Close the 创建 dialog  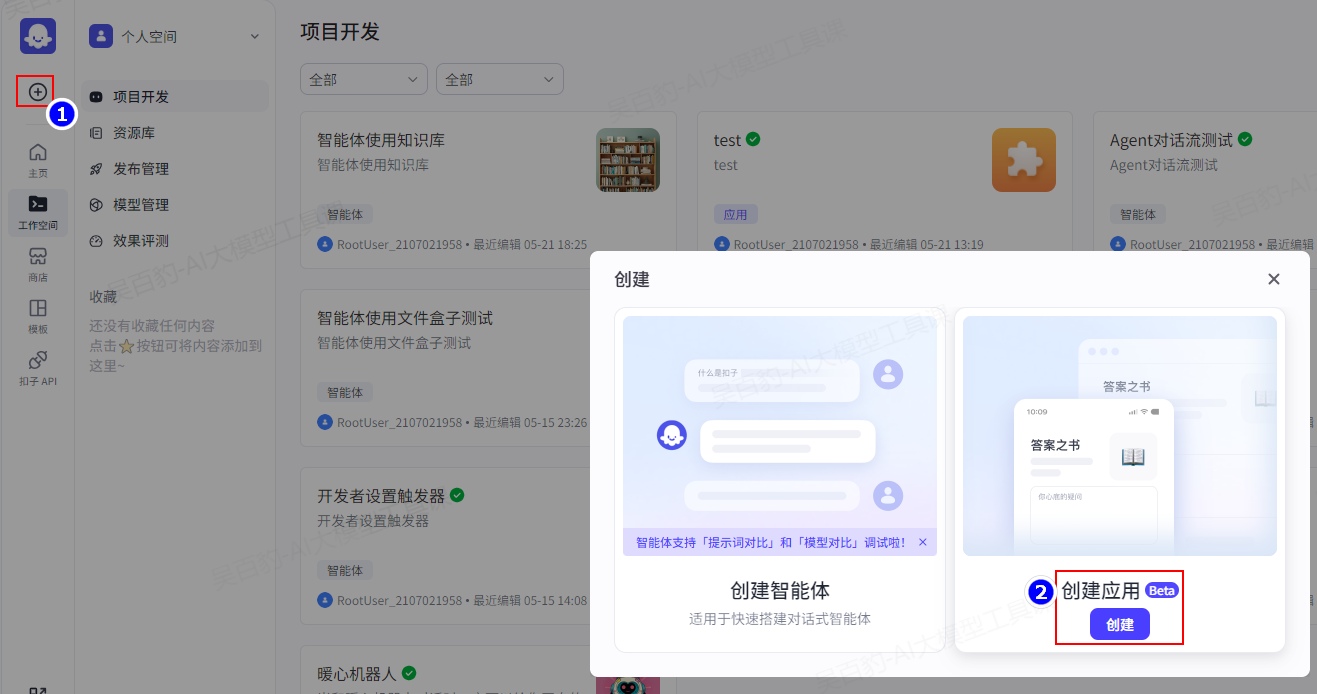point(1273,279)
